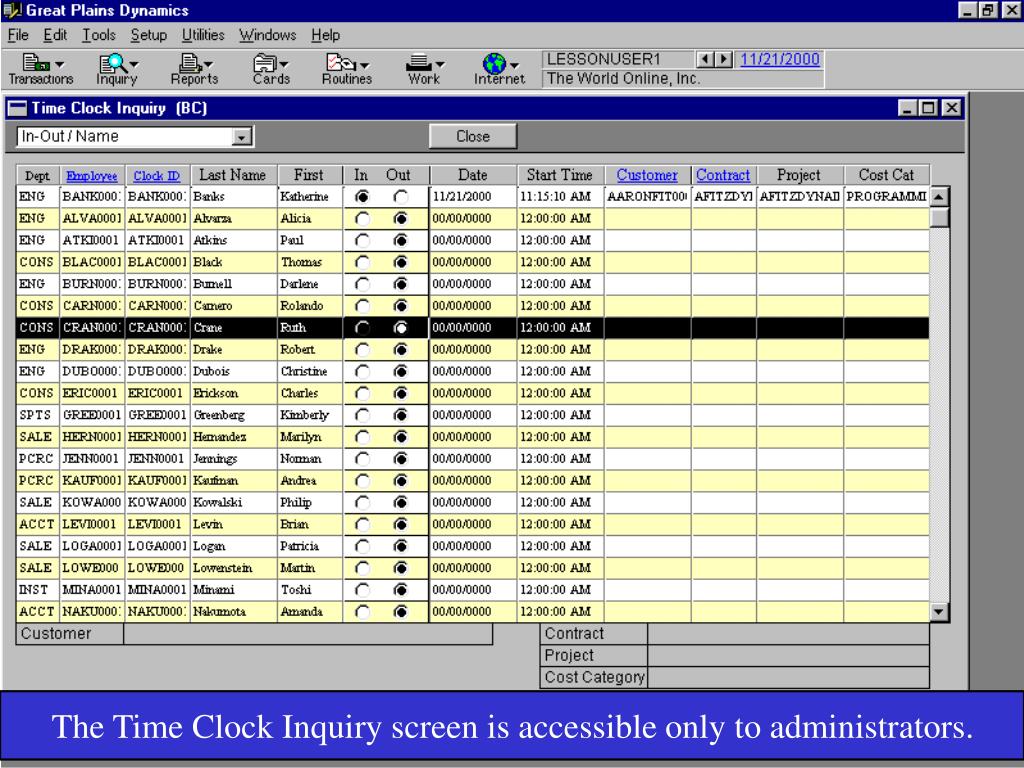
Task: Click the 'JENN0001' employee ID cell
Action: (x=91, y=458)
